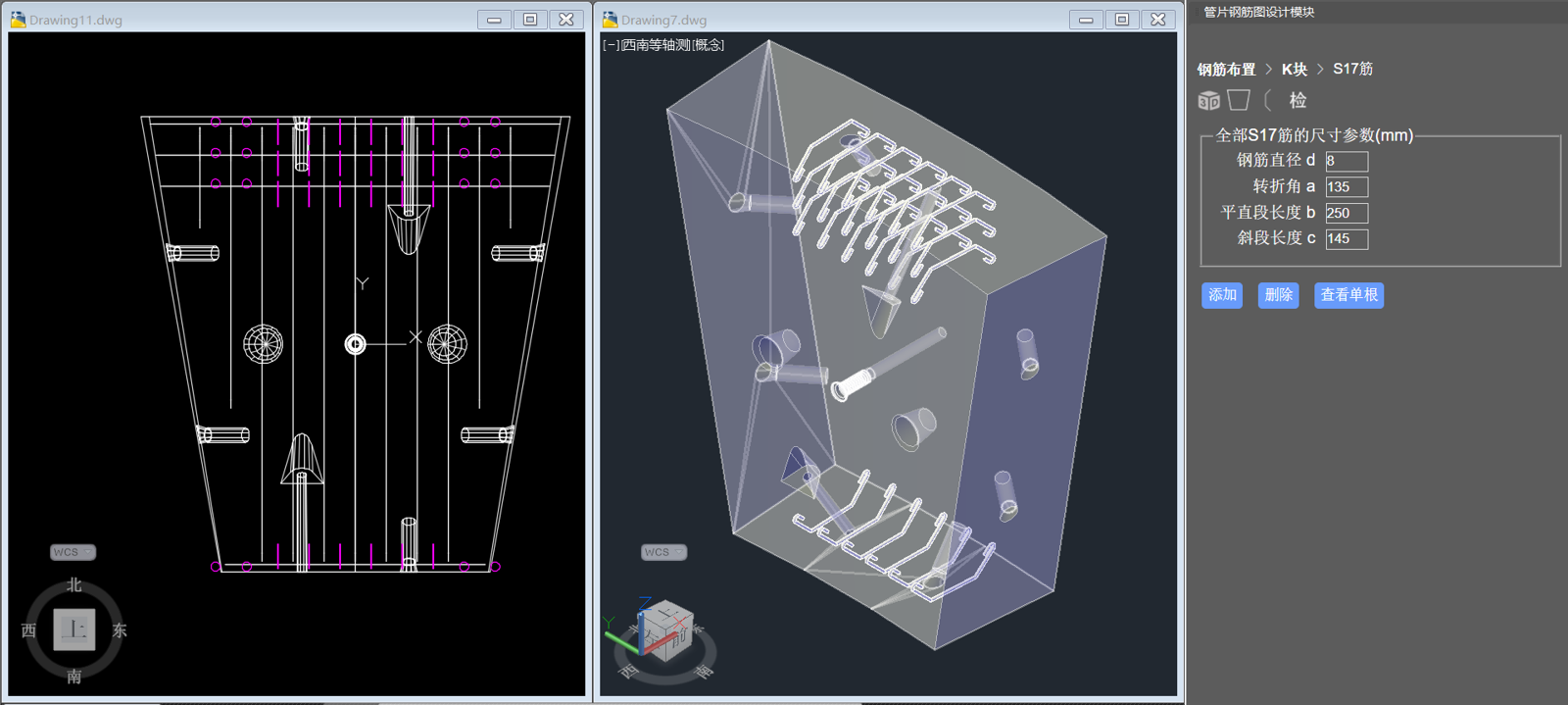This screenshot has height=705, width=1568.
Task: Close the Drawing11.dwg window
Action: pos(566,20)
